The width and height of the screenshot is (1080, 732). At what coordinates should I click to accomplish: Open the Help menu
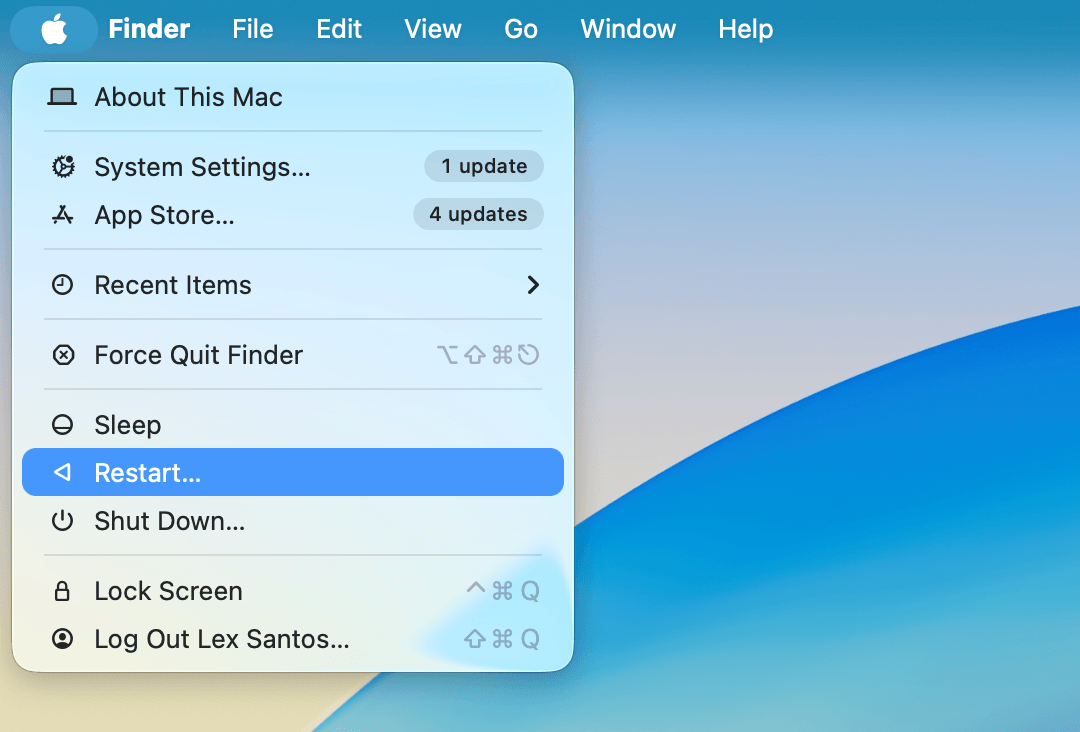745,29
